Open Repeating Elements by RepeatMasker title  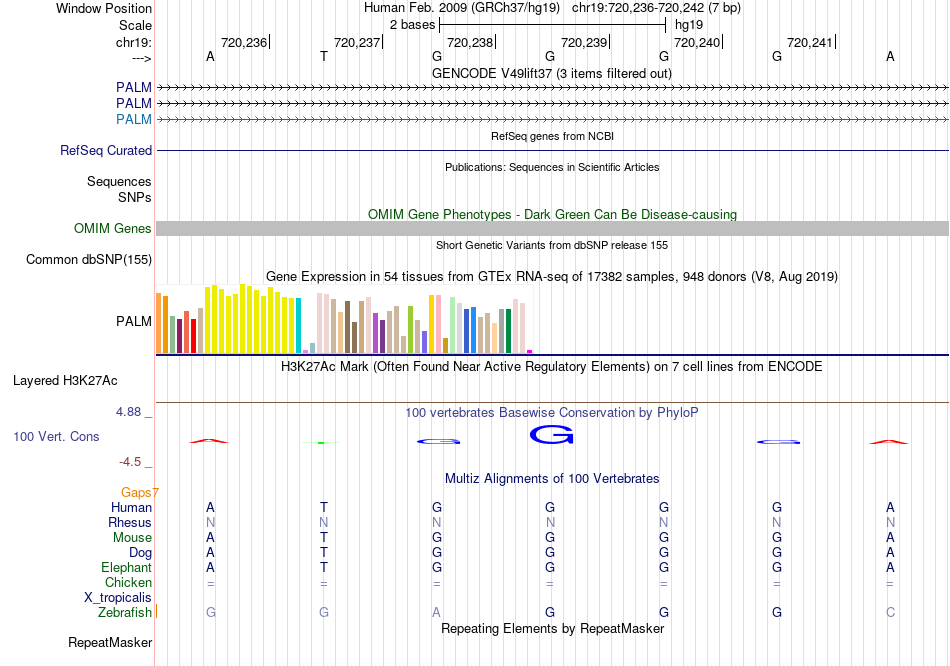552,628
